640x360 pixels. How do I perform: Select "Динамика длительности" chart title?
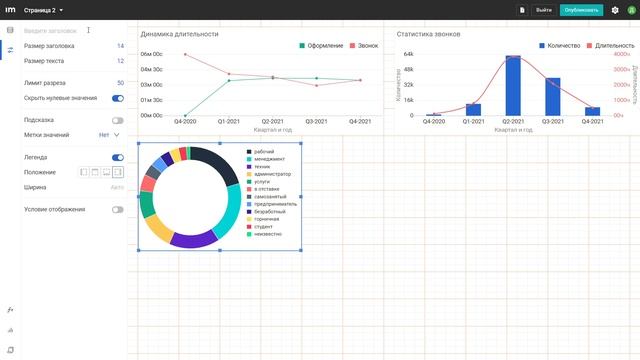pyautogui.click(x=180, y=34)
